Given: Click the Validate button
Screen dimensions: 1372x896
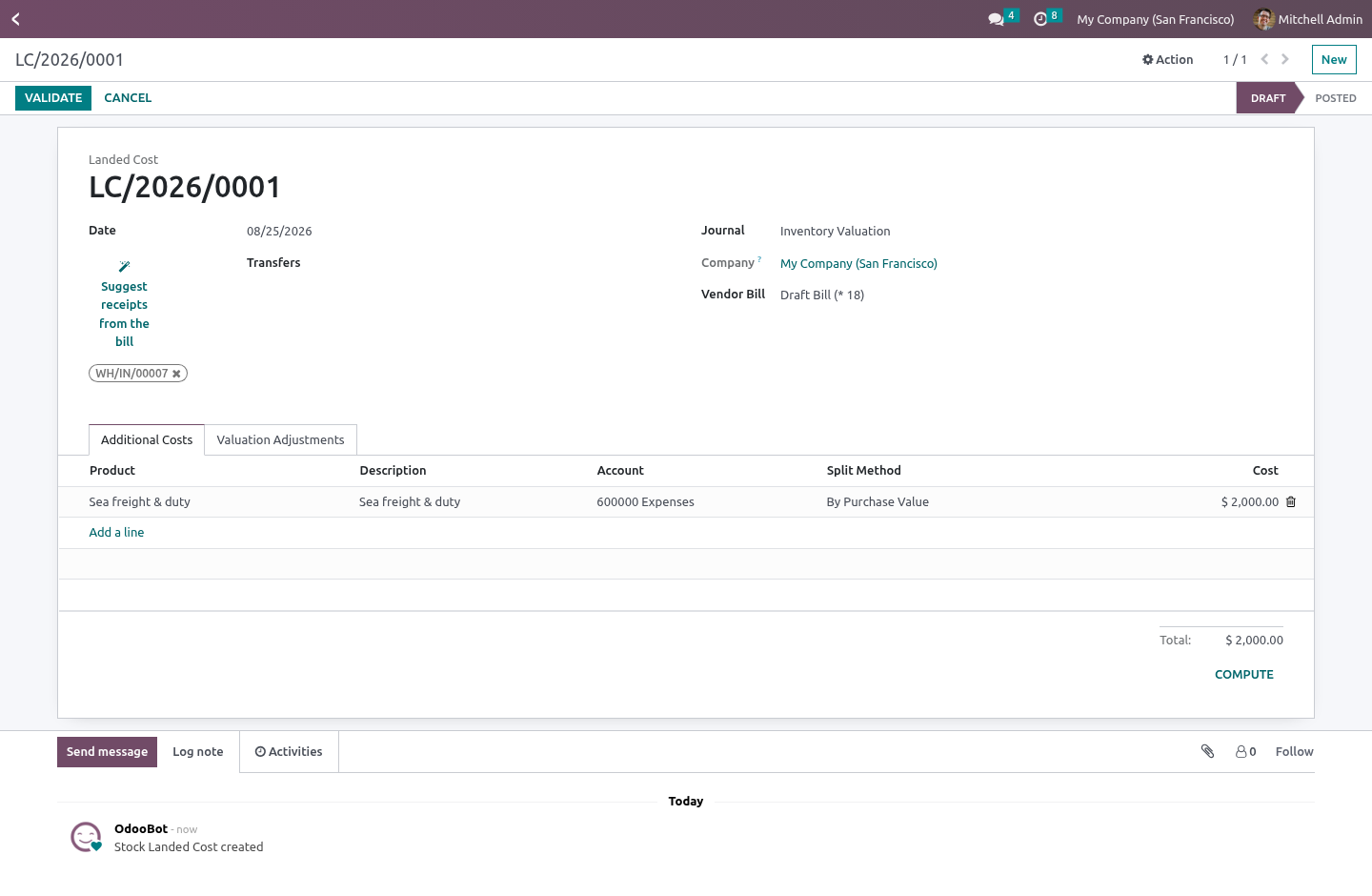Looking at the screenshot, I should (x=53, y=97).
